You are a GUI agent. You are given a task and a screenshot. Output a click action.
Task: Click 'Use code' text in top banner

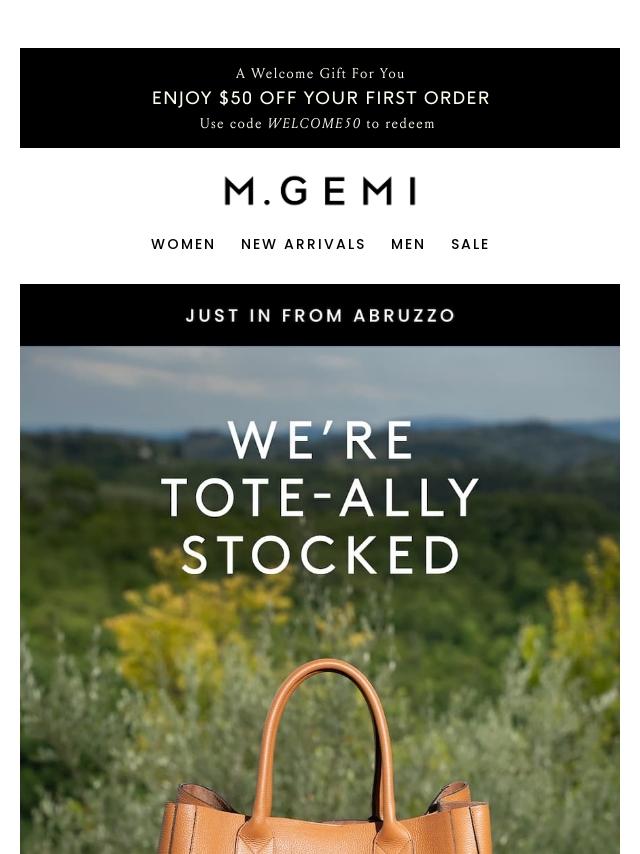pos(231,124)
